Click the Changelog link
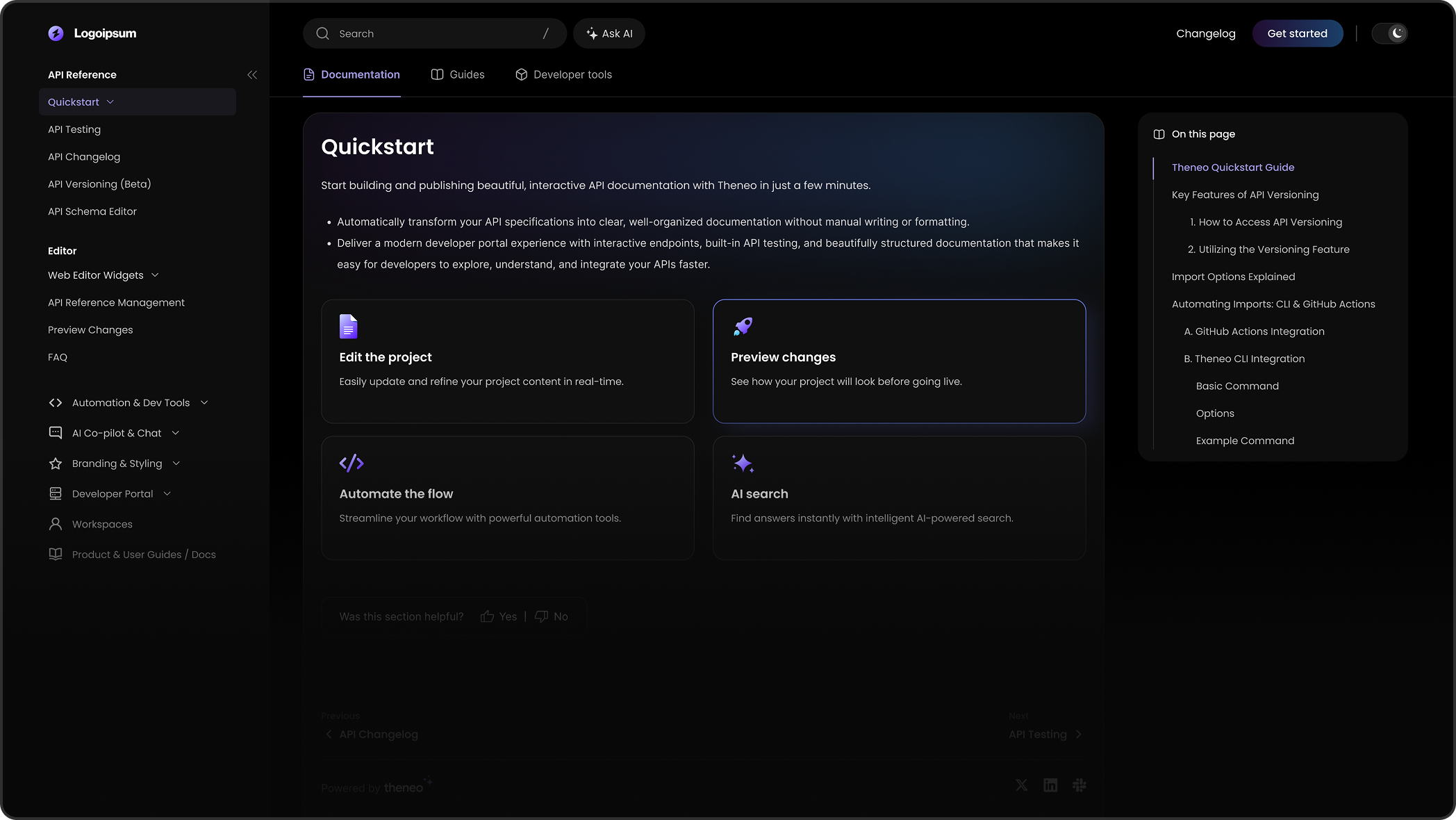Screen dimensions: 1456x820 [1206, 33]
